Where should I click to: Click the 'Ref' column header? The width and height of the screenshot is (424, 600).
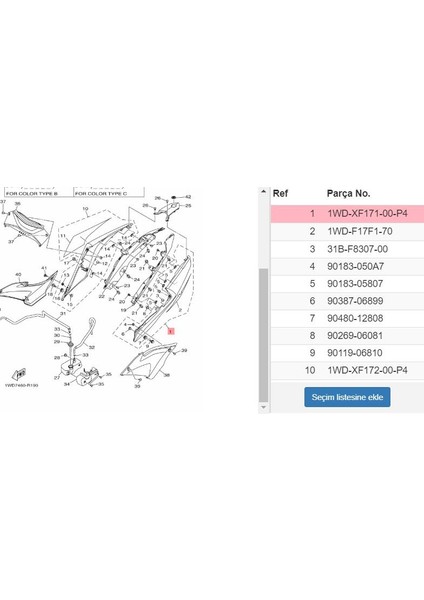coord(280,194)
